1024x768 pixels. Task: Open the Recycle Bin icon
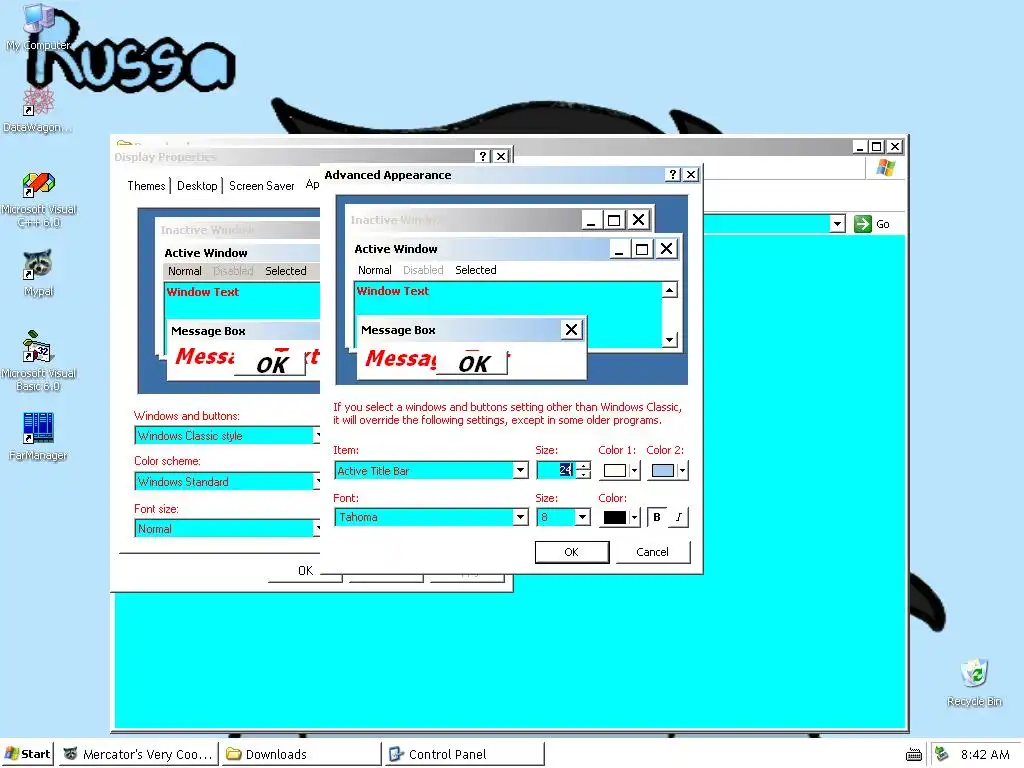[974, 682]
